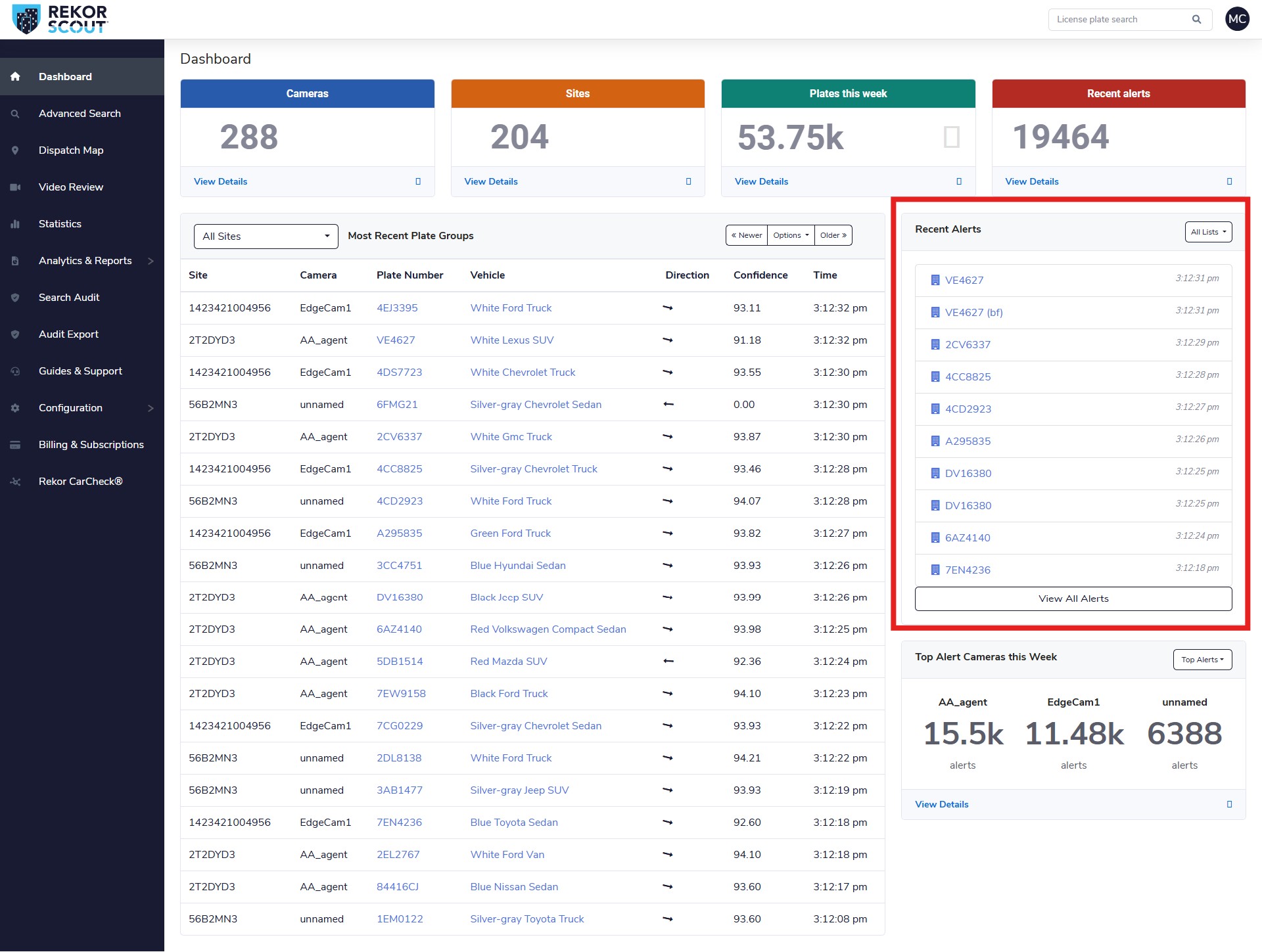Screen dimensions: 1262x952
Task: Open the Top Alerts dropdown
Action: 1202,660
